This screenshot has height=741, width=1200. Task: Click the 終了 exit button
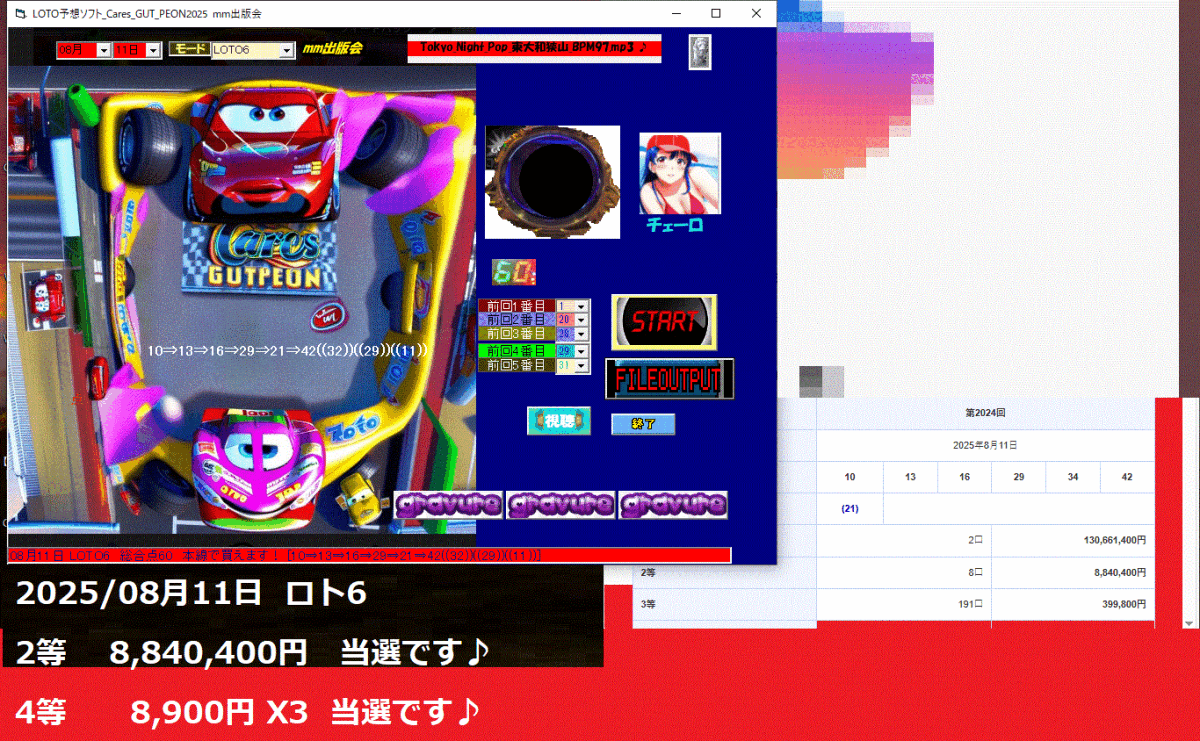pos(643,424)
